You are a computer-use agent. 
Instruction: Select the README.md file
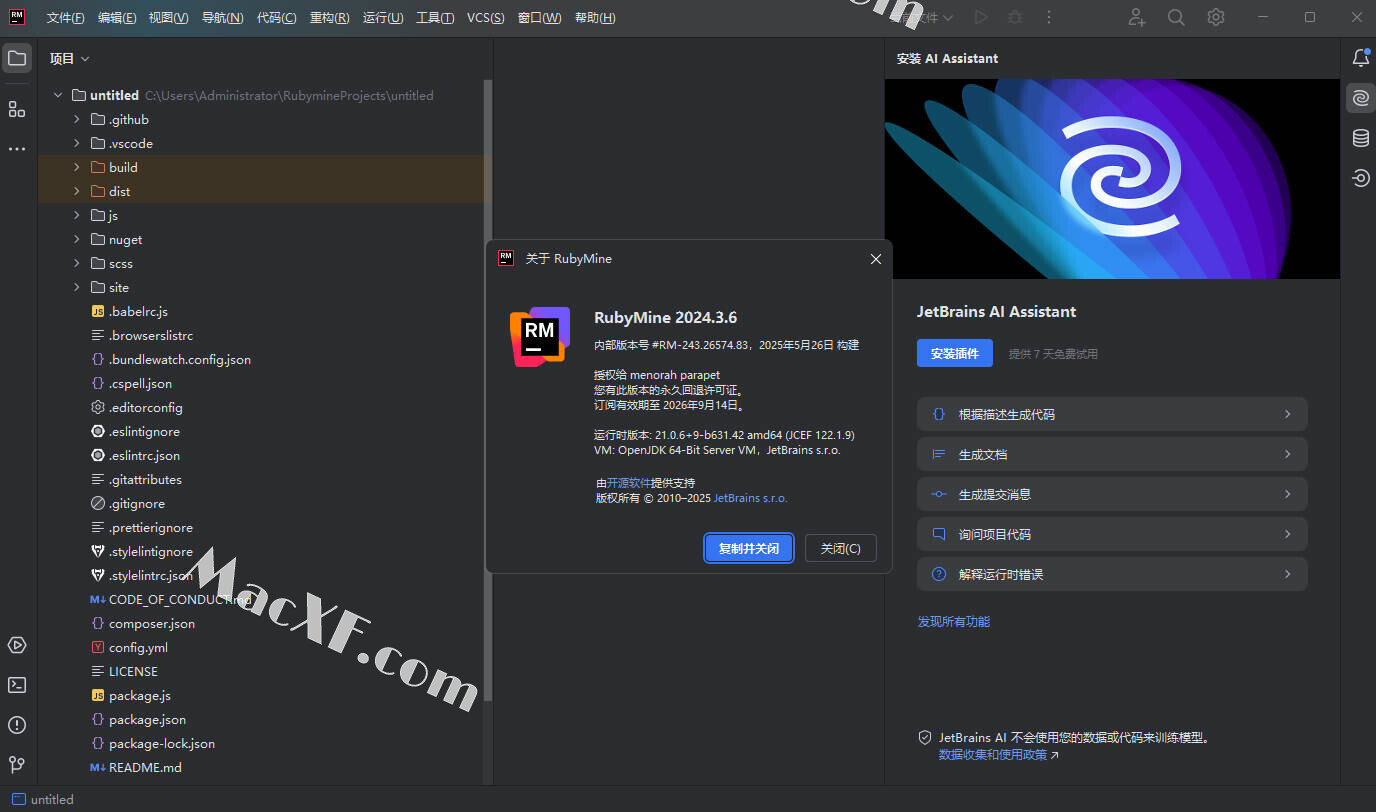coord(145,767)
